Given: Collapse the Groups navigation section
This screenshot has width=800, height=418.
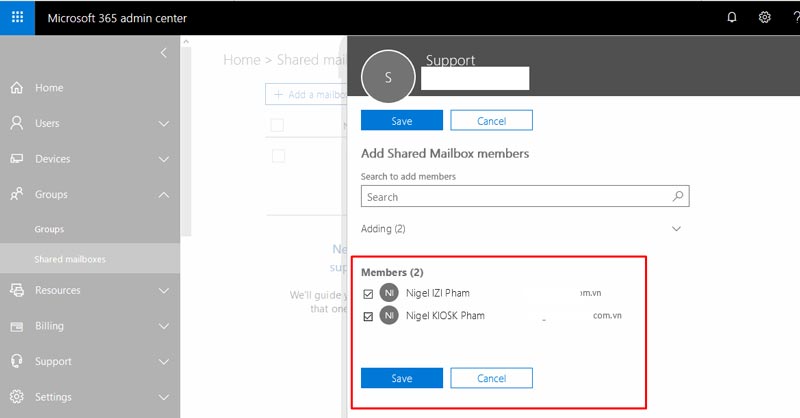Looking at the screenshot, I should 164,195.
